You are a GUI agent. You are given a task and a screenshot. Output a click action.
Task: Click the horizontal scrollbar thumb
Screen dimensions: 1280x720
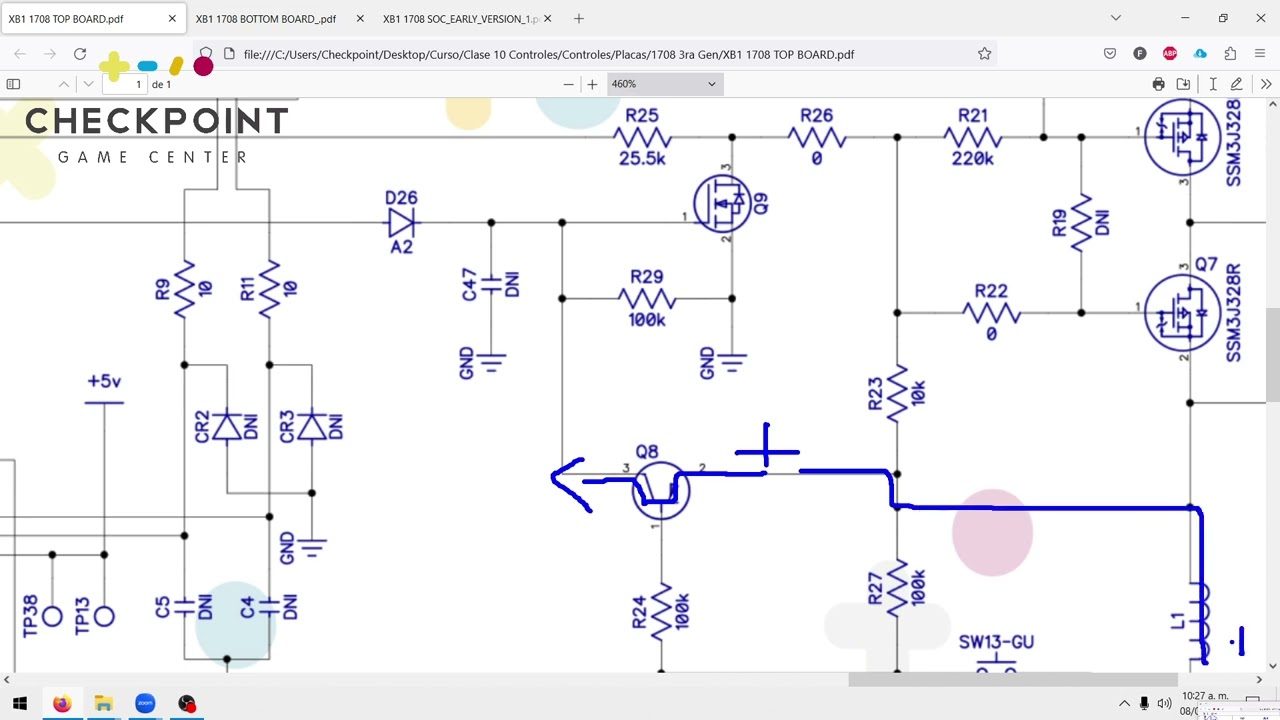click(x=1012, y=680)
